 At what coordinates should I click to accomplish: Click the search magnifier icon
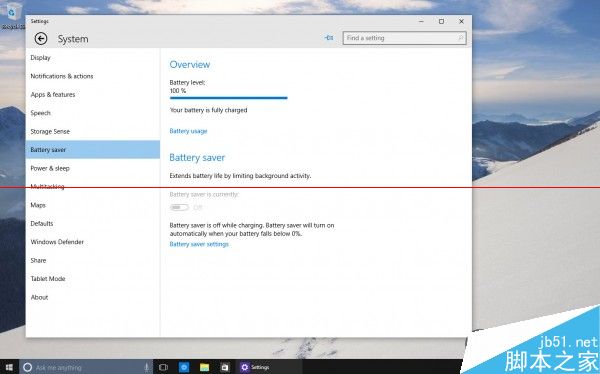point(460,38)
